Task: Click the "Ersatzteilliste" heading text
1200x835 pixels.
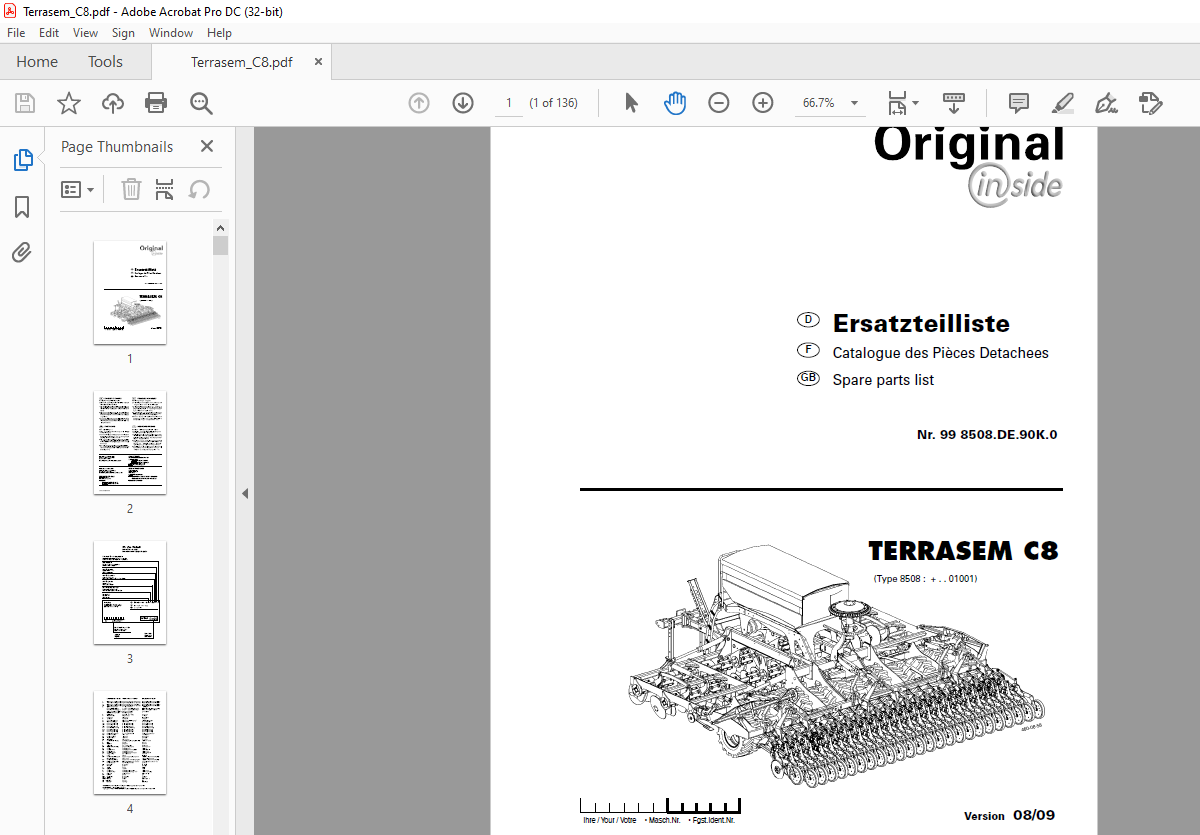Action: point(921,323)
